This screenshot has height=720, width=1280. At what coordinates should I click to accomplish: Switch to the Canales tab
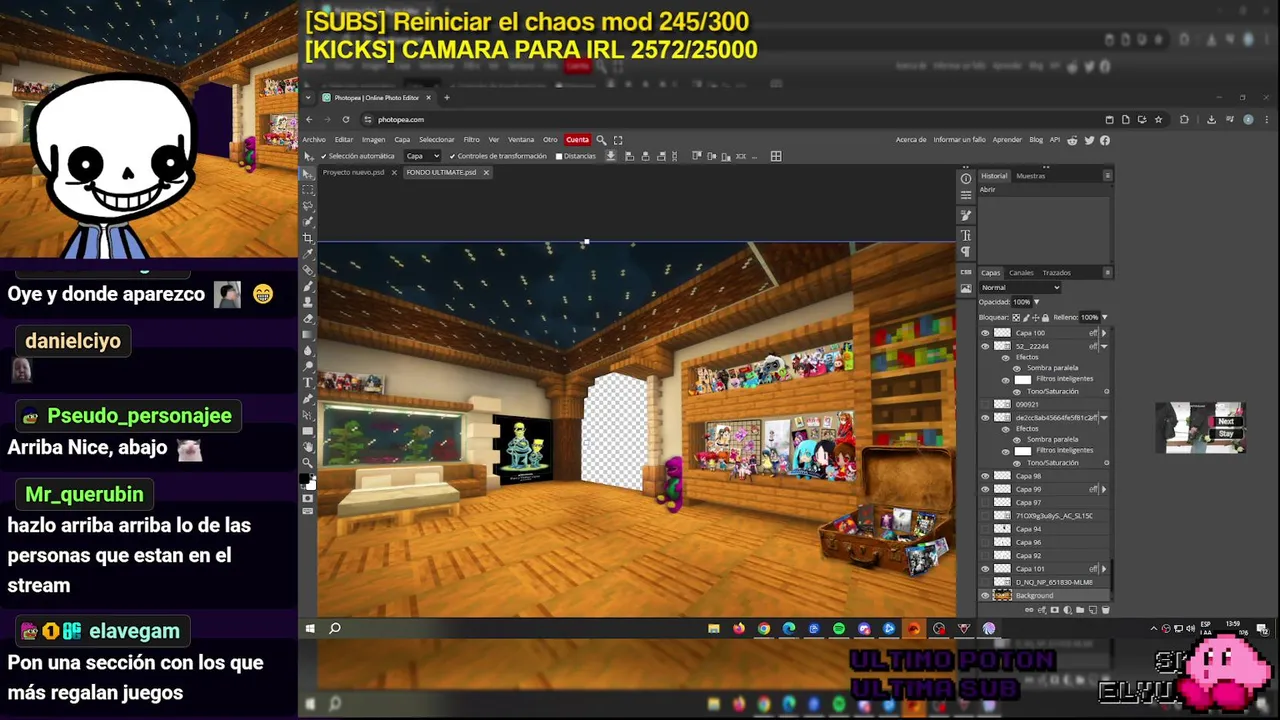1021,272
